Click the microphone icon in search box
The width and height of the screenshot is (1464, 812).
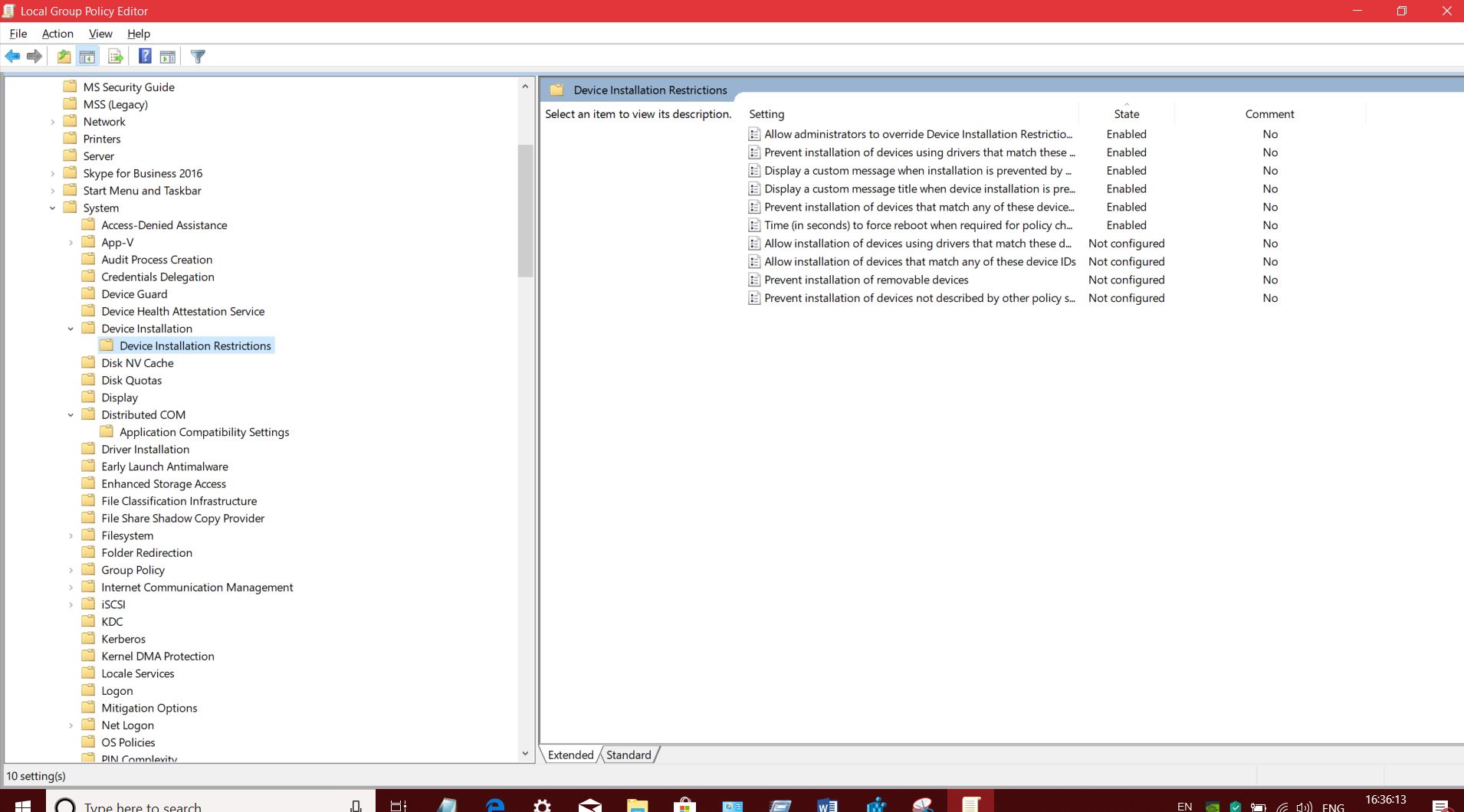click(x=356, y=805)
